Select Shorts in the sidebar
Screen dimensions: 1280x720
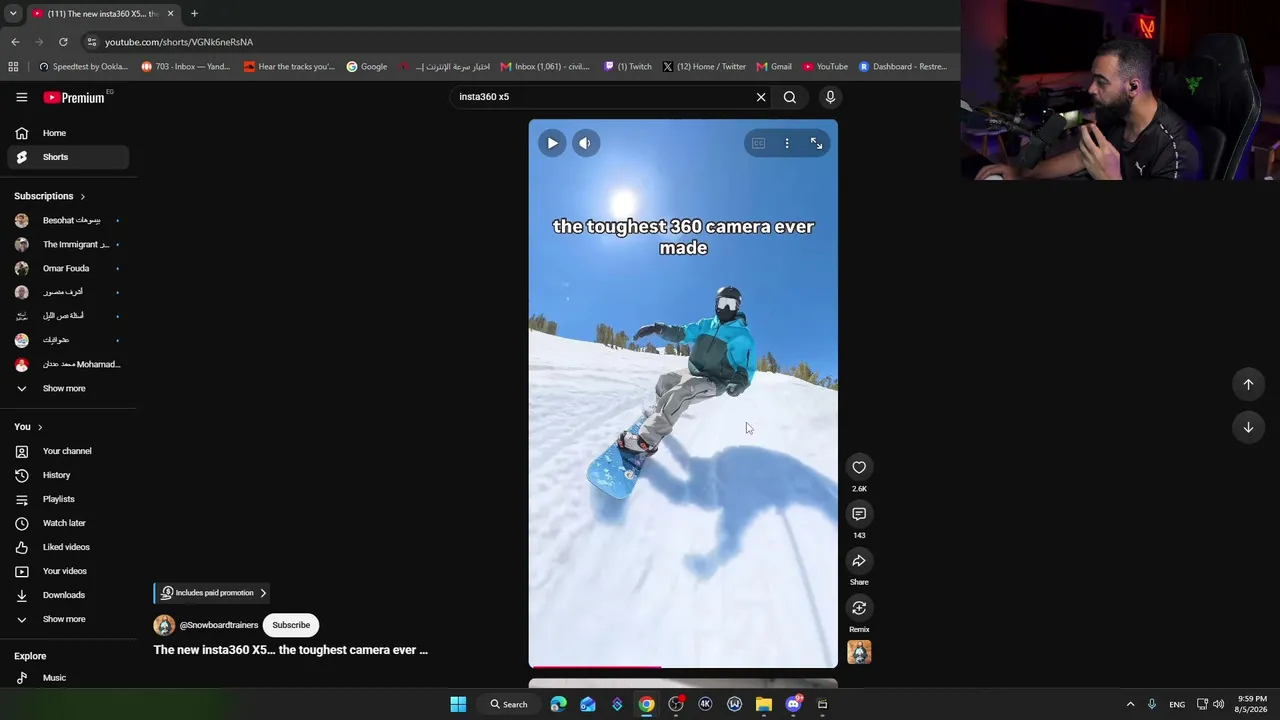(x=68, y=157)
